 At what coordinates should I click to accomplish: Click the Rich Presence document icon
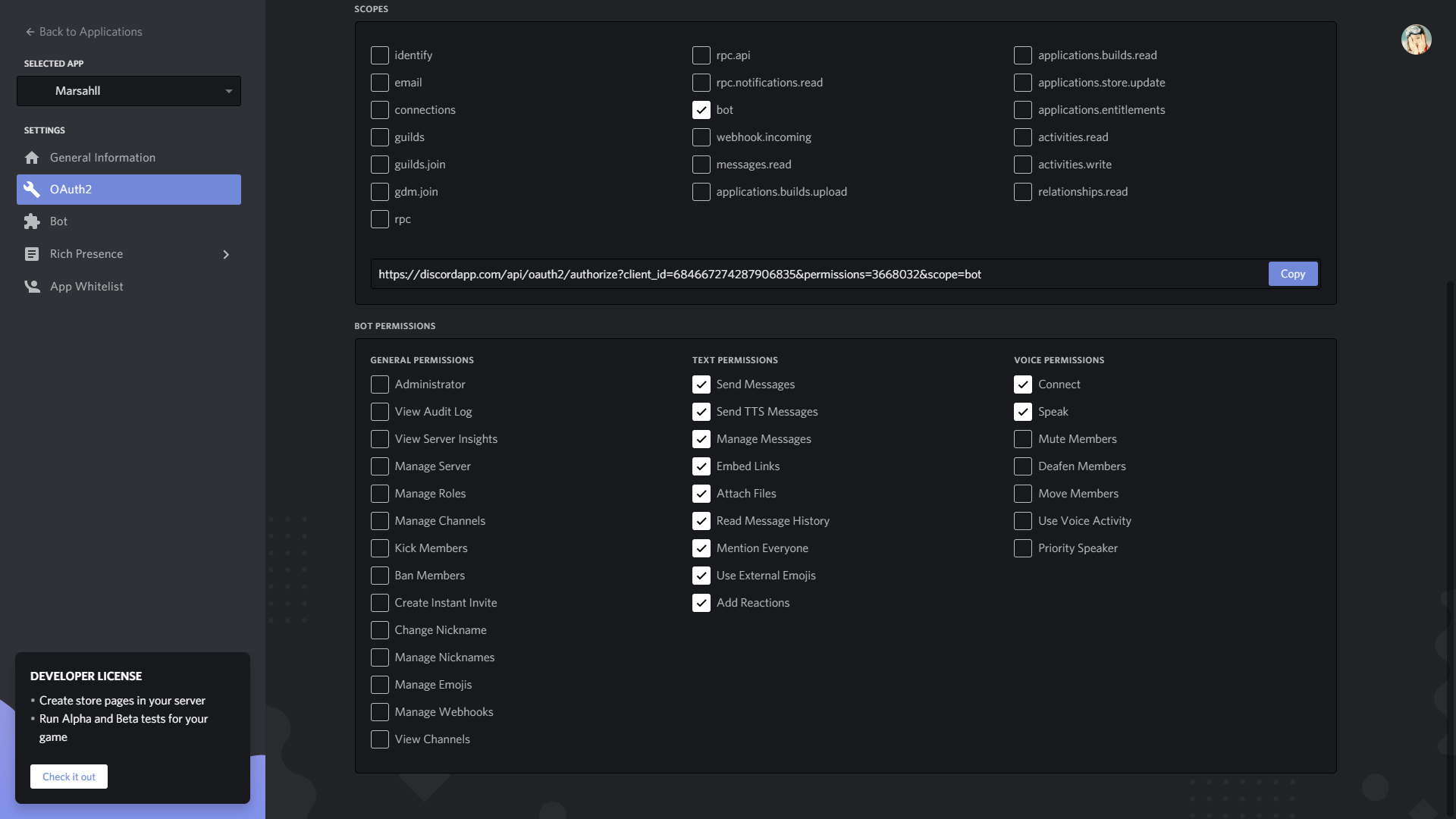tap(32, 254)
